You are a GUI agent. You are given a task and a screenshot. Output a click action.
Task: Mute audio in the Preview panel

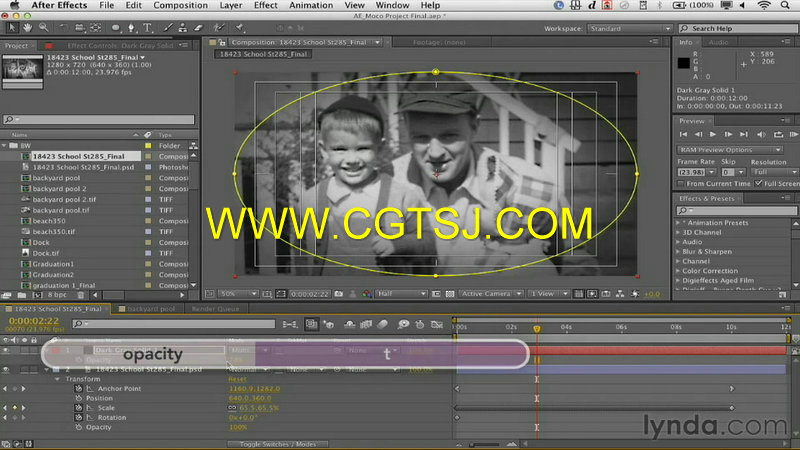[x=761, y=134]
